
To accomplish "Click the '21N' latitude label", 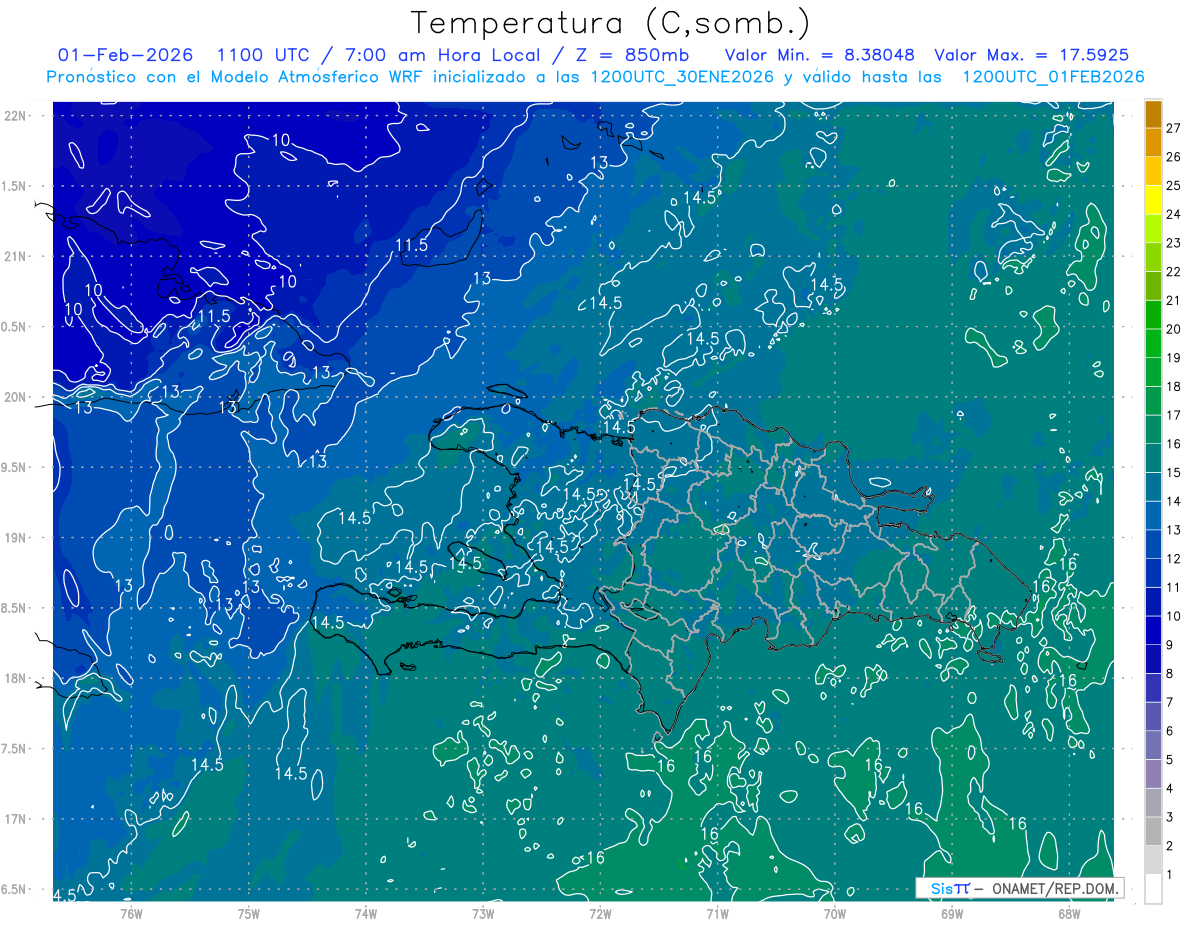I will coord(16,256).
